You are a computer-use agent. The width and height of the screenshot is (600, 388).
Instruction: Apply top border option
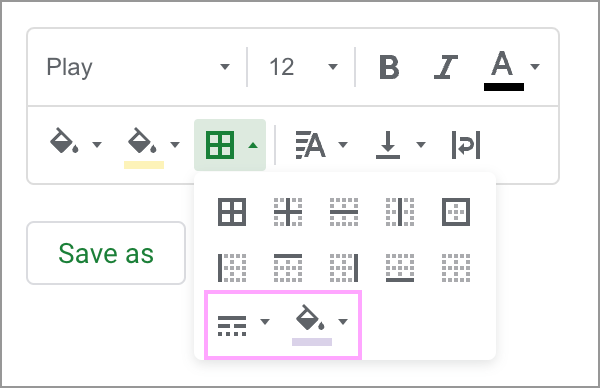tap(288, 268)
